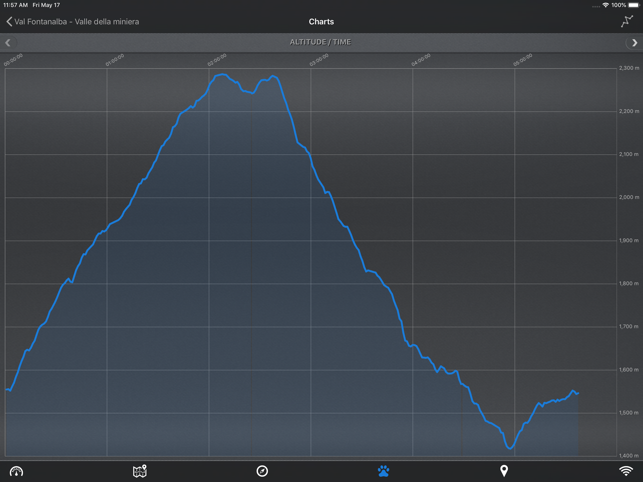
Task: Click the Charts heading
Action: click(x=321, y=22)
